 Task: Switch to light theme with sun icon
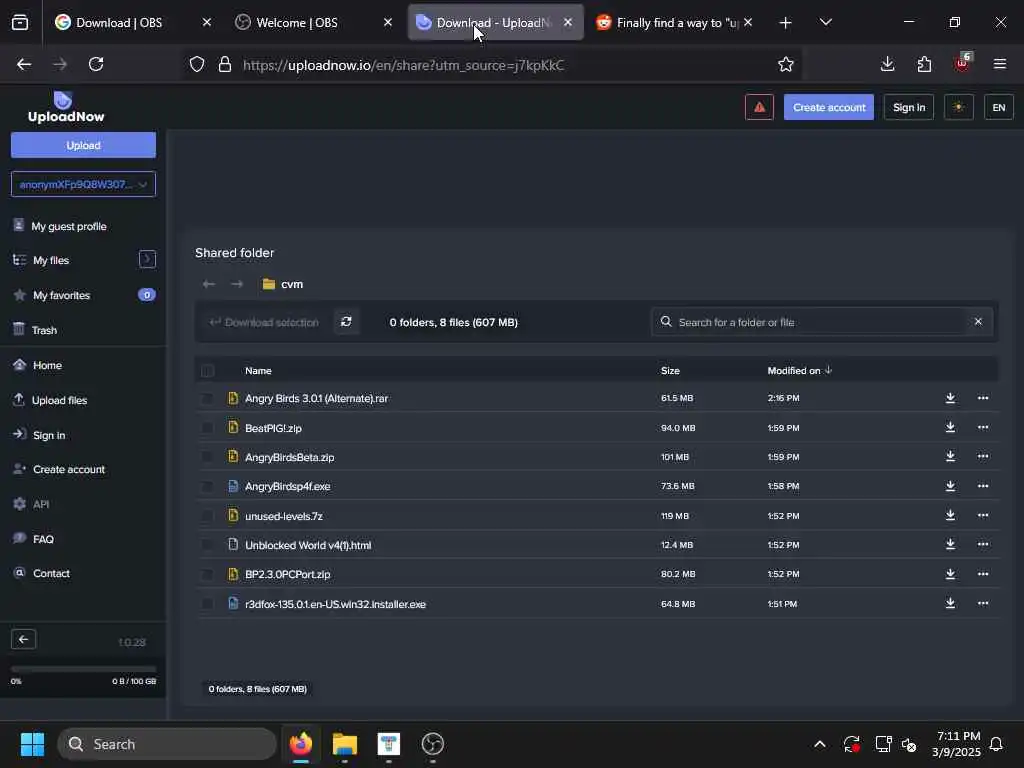(958, 107)
